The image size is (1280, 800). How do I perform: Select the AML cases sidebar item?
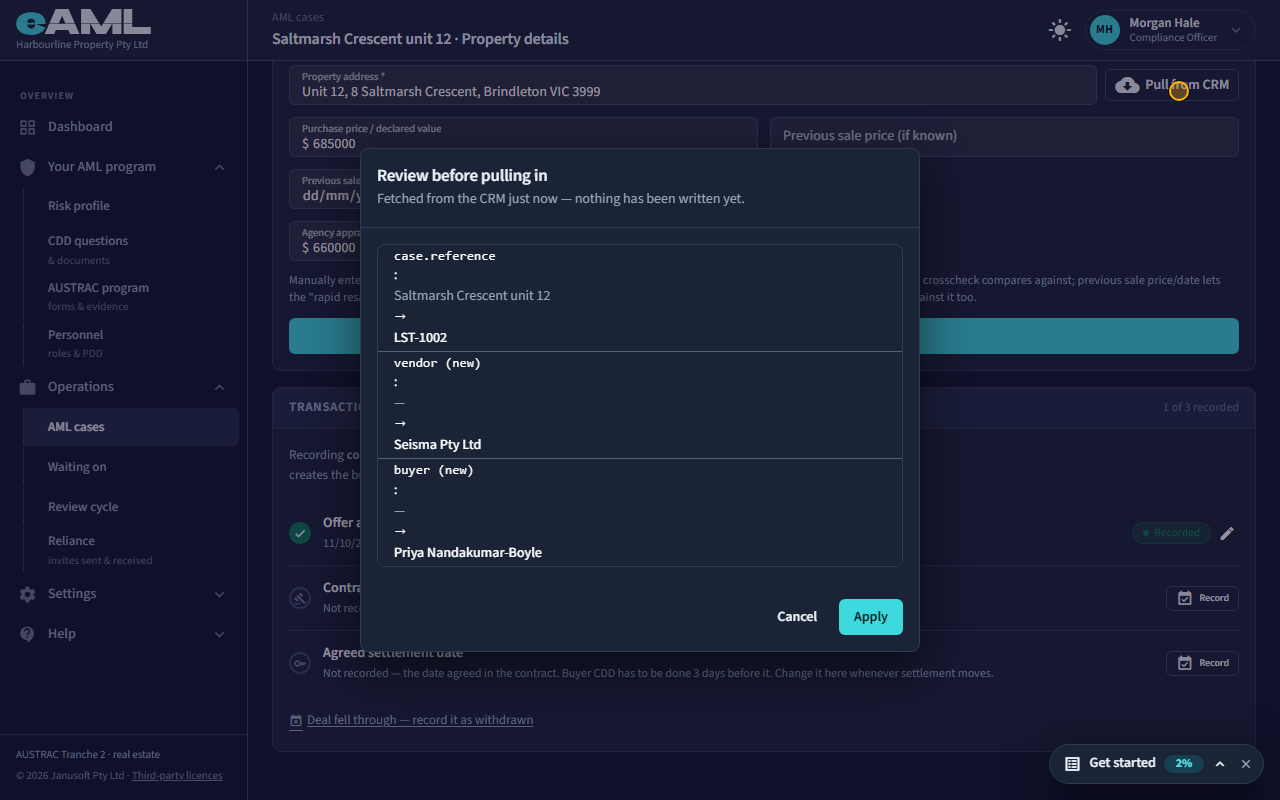(130, 427)
